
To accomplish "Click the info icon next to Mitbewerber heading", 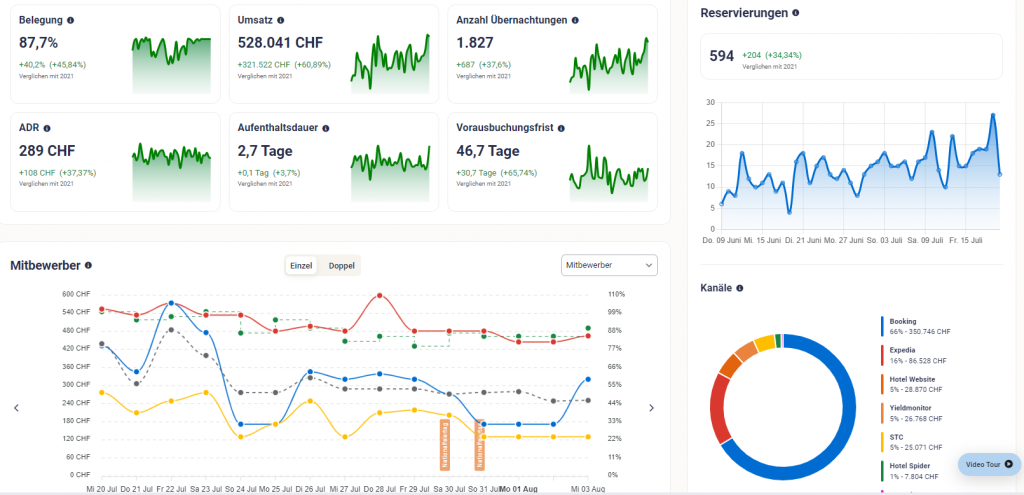I will pos(89,265).
